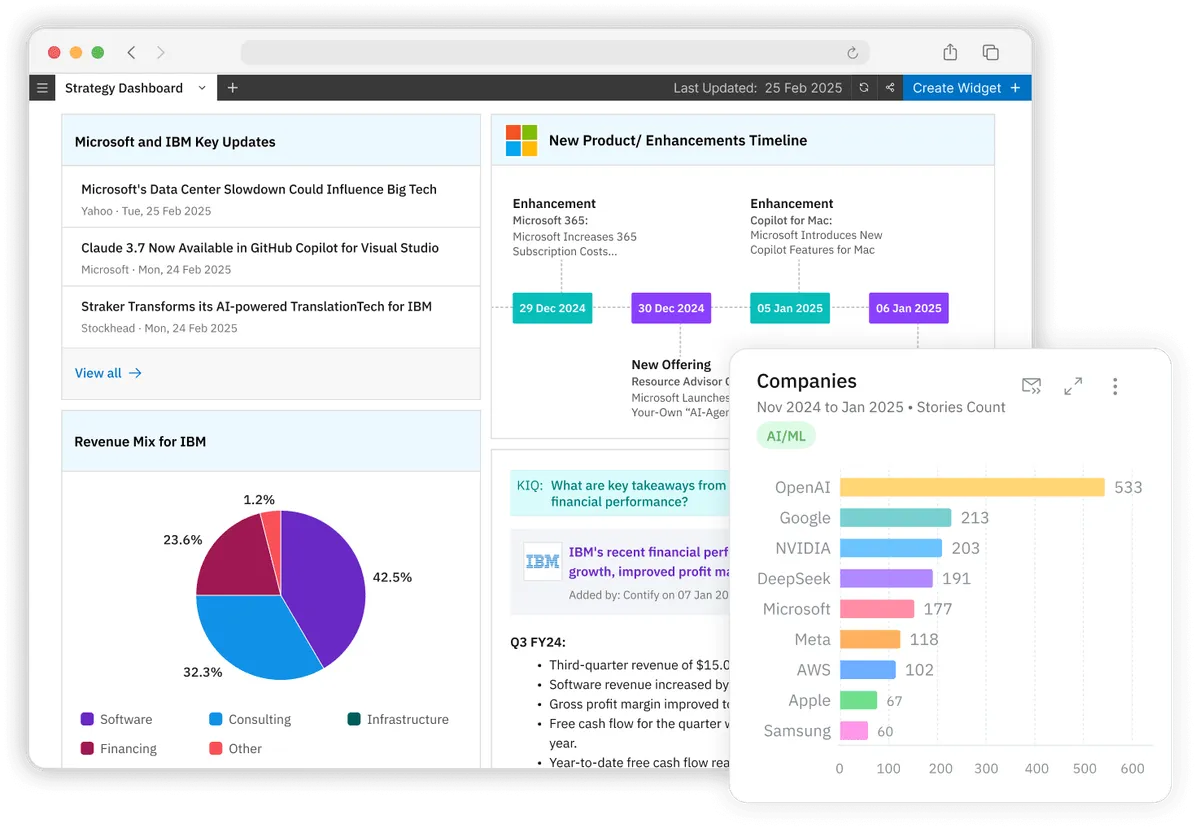Click the NVIDIA bar showing 203

(x=891, y=548)
